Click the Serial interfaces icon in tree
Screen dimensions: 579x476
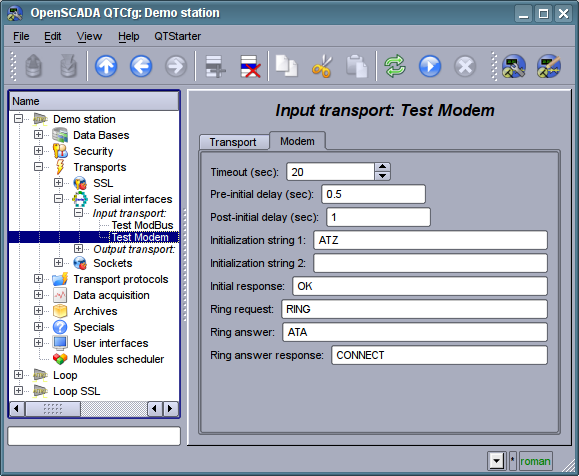tap(80, 199)
